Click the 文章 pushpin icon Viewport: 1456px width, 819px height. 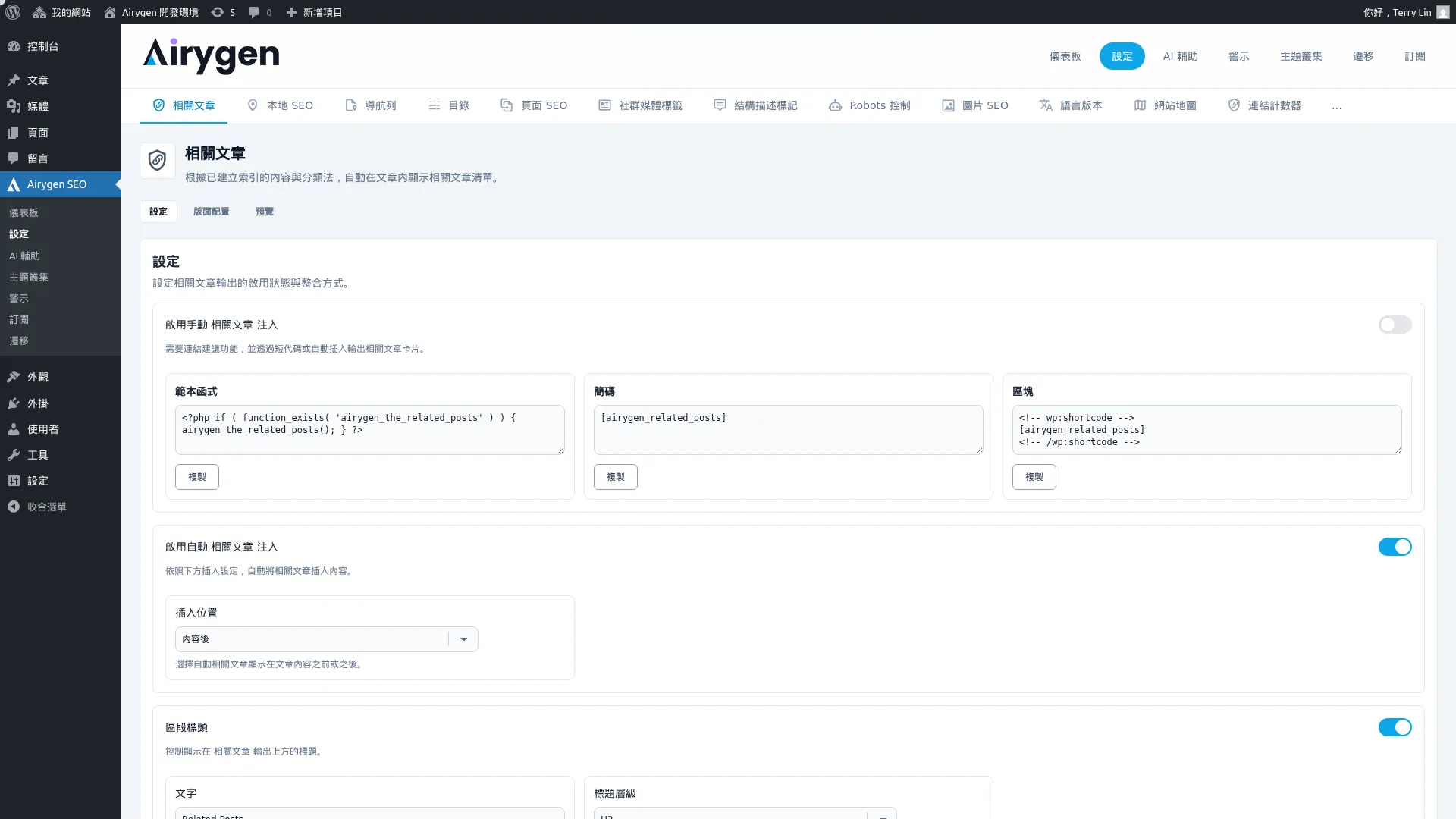click(x=14, y=80)
